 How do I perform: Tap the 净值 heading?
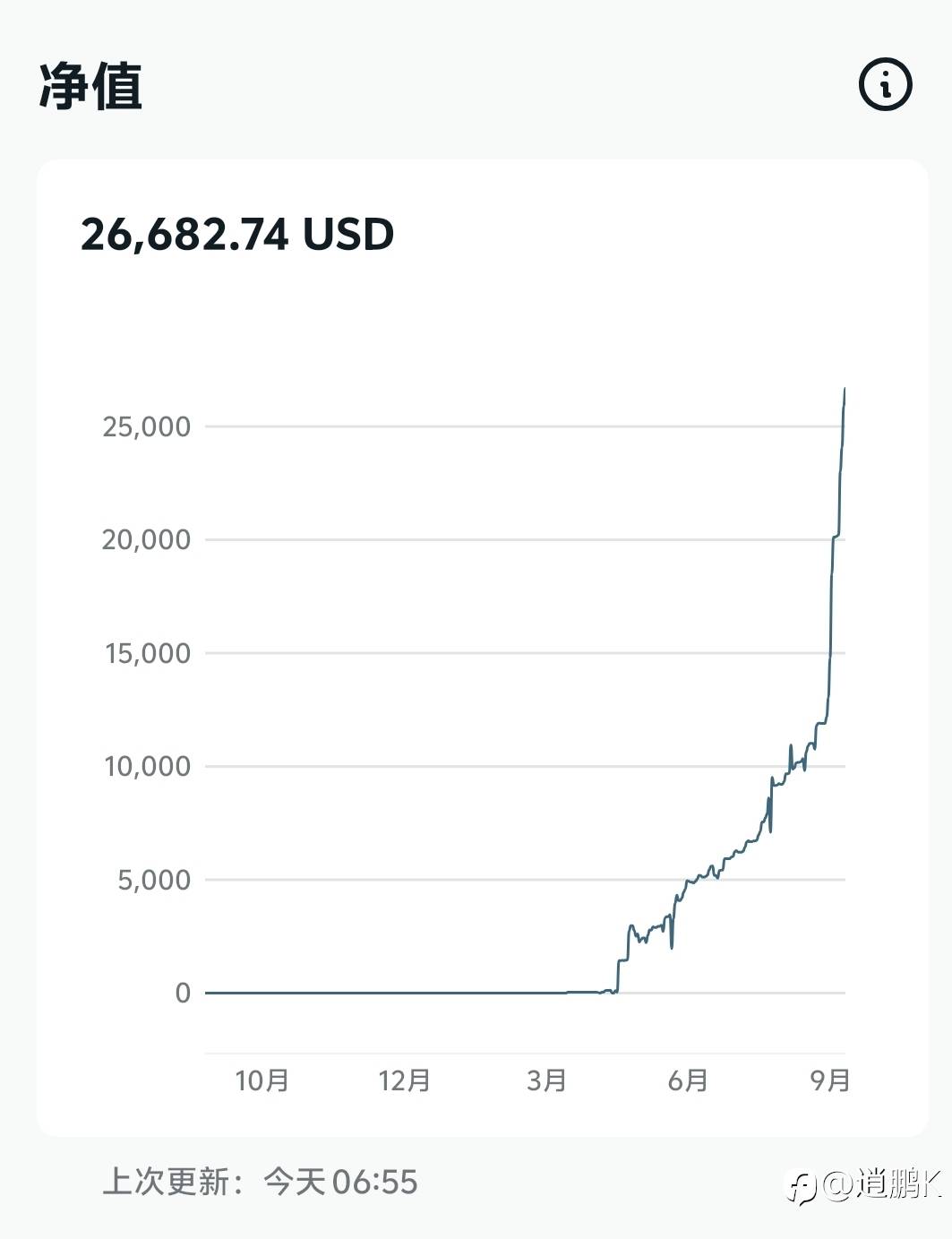[x=90, y=87]
